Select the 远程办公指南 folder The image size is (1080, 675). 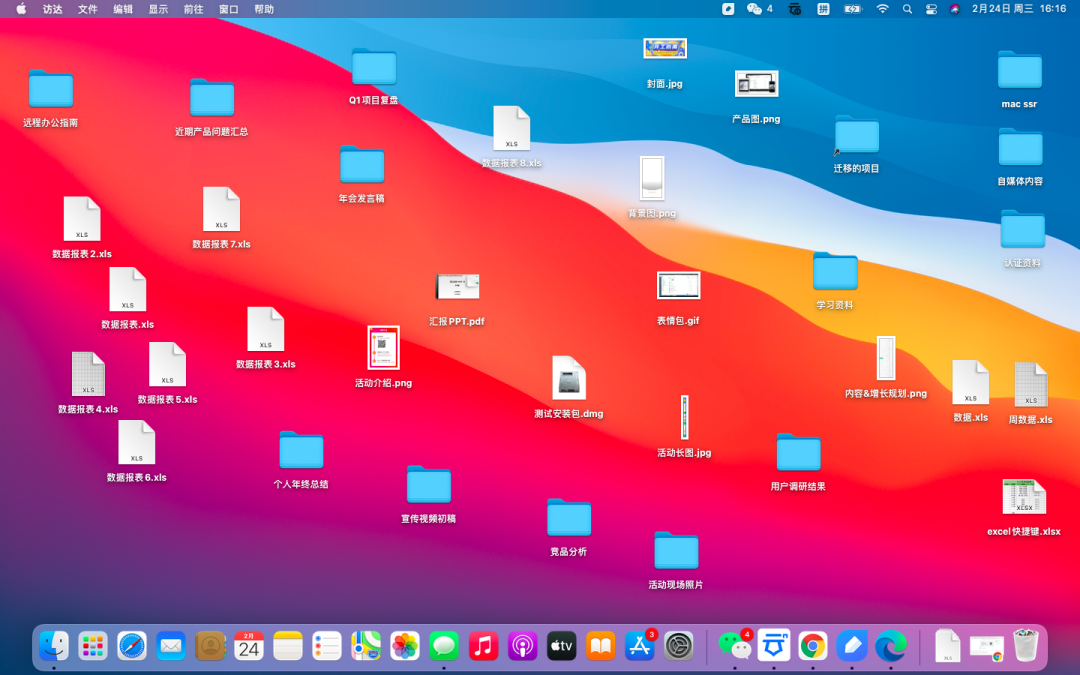coord(50,98)
